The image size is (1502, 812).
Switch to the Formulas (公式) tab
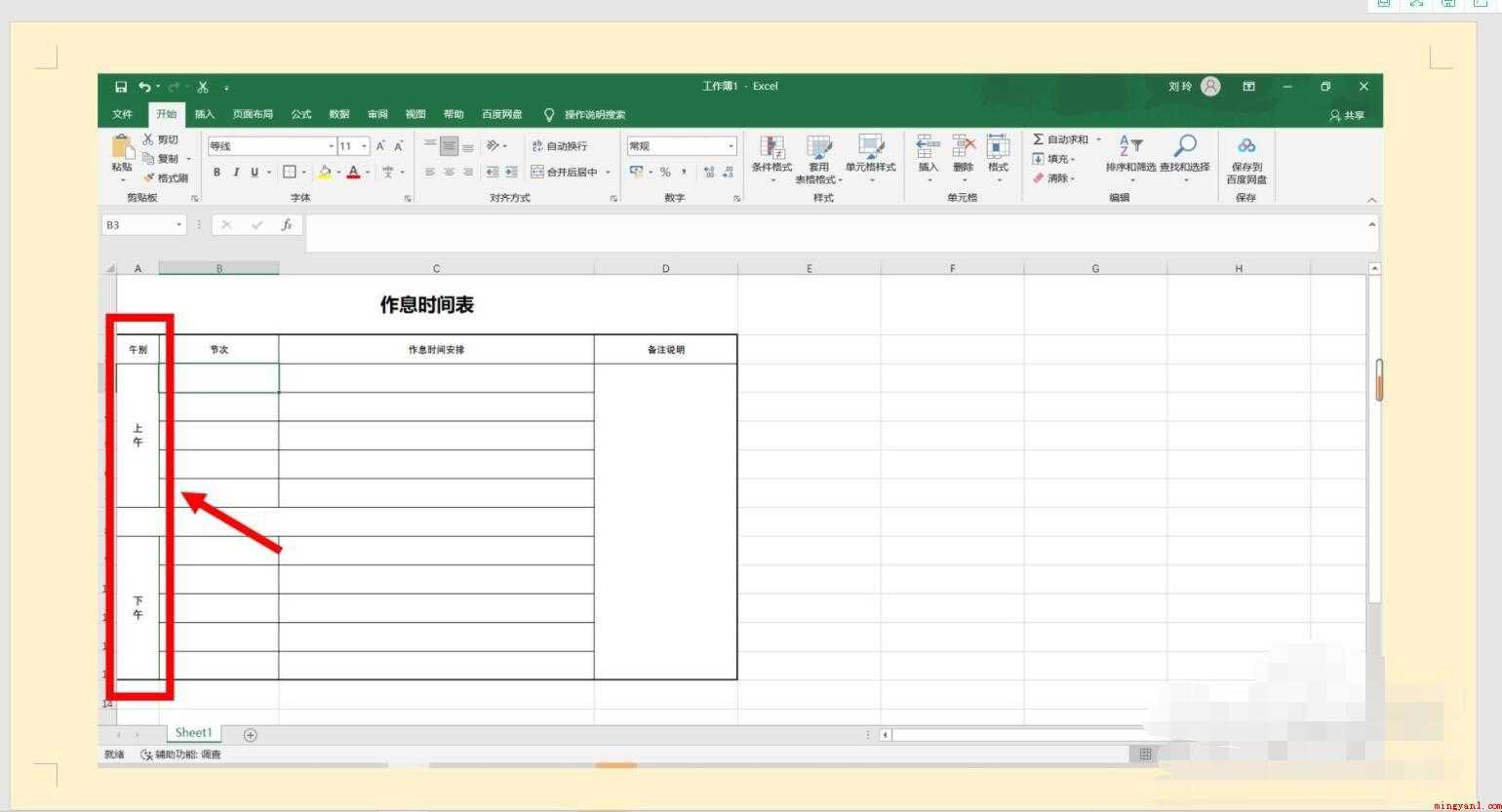[301, 114]
